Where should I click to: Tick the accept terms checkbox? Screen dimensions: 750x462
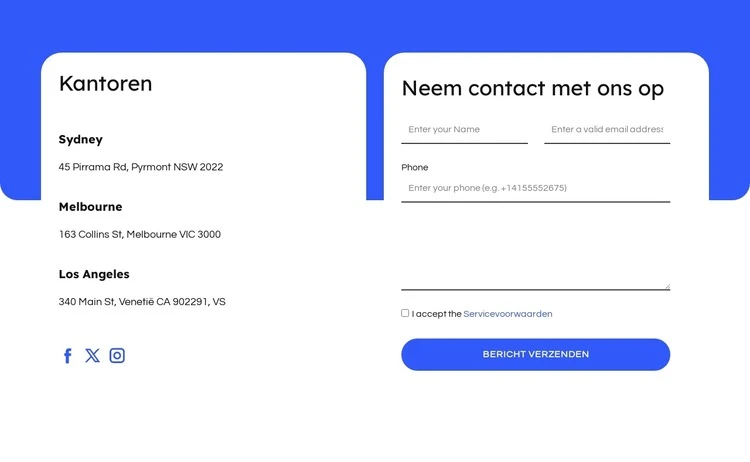tap(405, 313)
